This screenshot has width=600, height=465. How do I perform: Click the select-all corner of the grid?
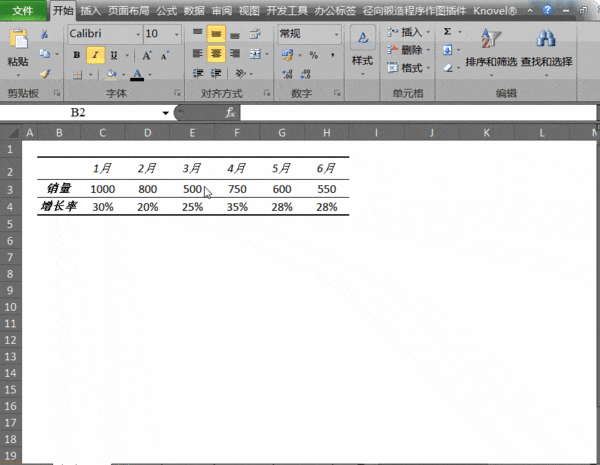tap(13, 133)
